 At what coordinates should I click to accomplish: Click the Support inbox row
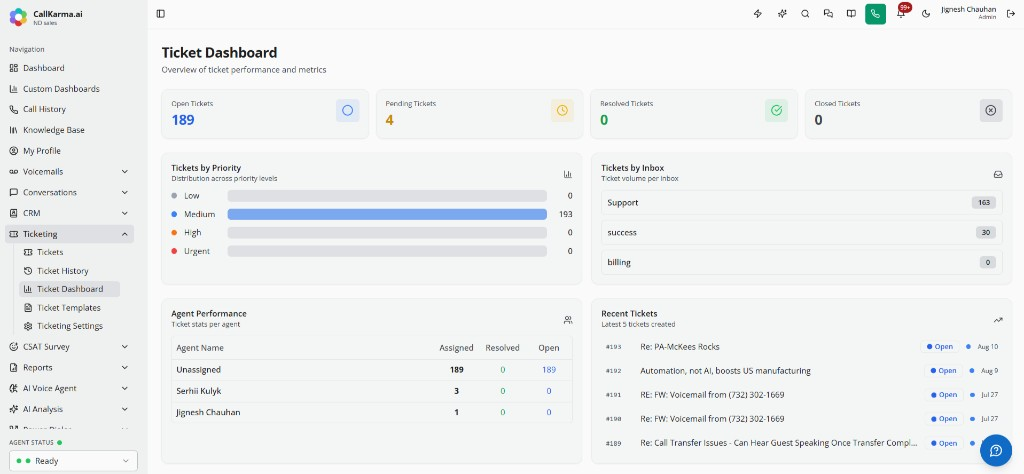tap(801, 202)
